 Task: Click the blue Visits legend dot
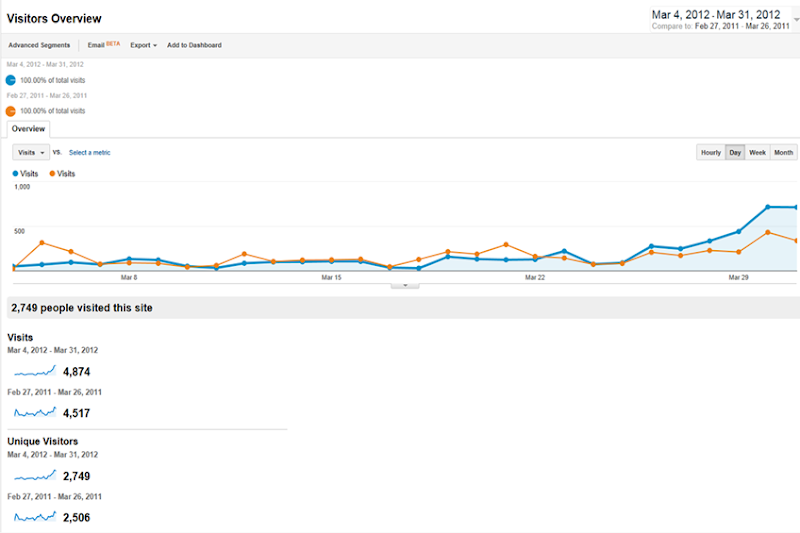click(15, 174)
